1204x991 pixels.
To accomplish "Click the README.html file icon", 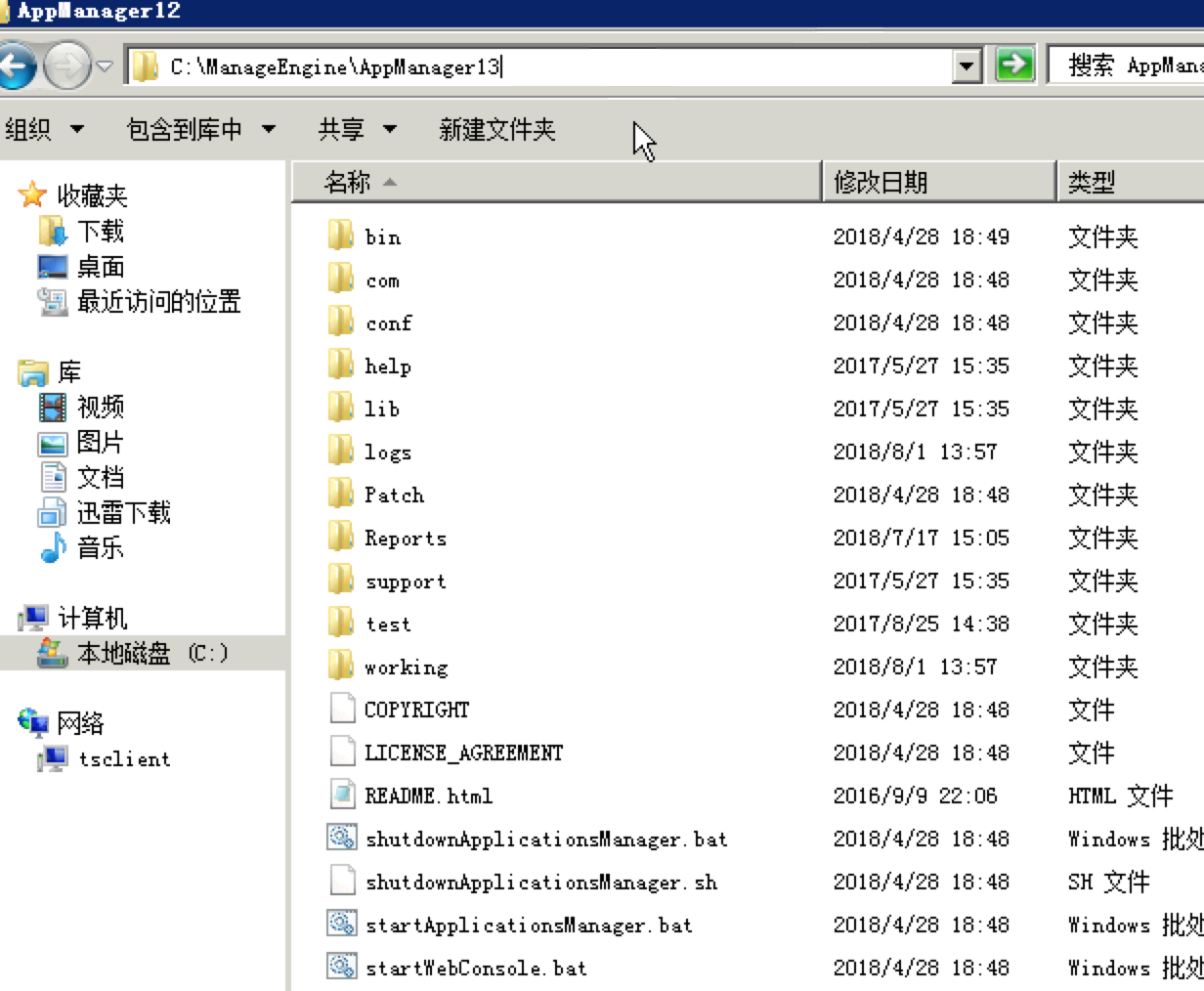I will (342, 794).
